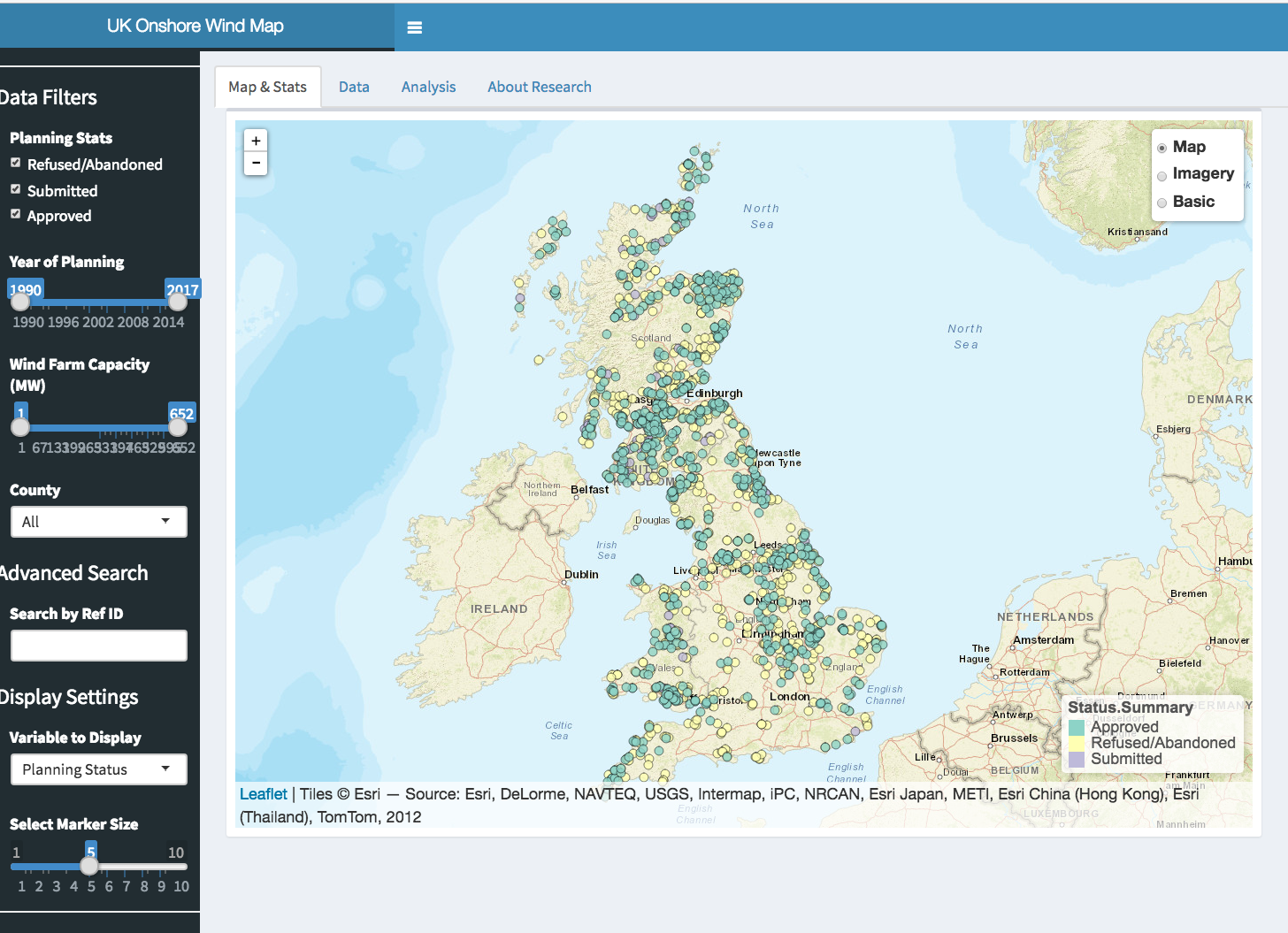Disable the Approved checkbox
Screen dimensions: 1288x933
pyautogui.click(x=15, y=214)
